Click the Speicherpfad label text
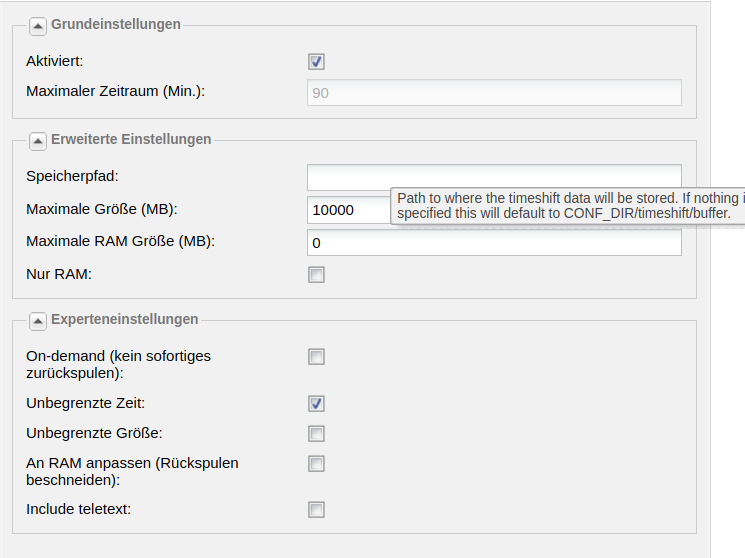The width and height of the screenshot is (745, 558). 72,176
